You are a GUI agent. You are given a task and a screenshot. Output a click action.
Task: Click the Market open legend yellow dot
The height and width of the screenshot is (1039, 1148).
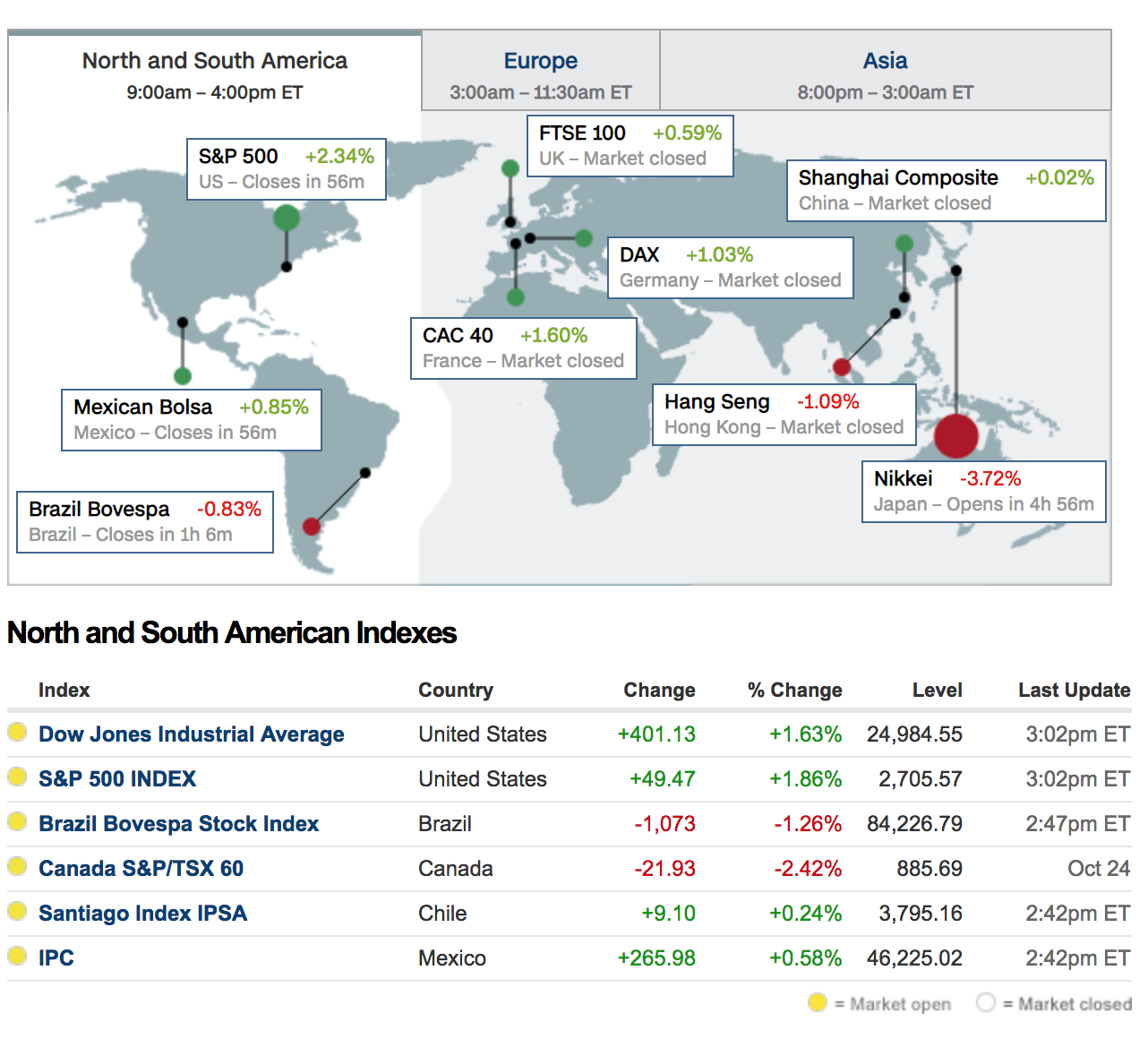coord(818,1002)
